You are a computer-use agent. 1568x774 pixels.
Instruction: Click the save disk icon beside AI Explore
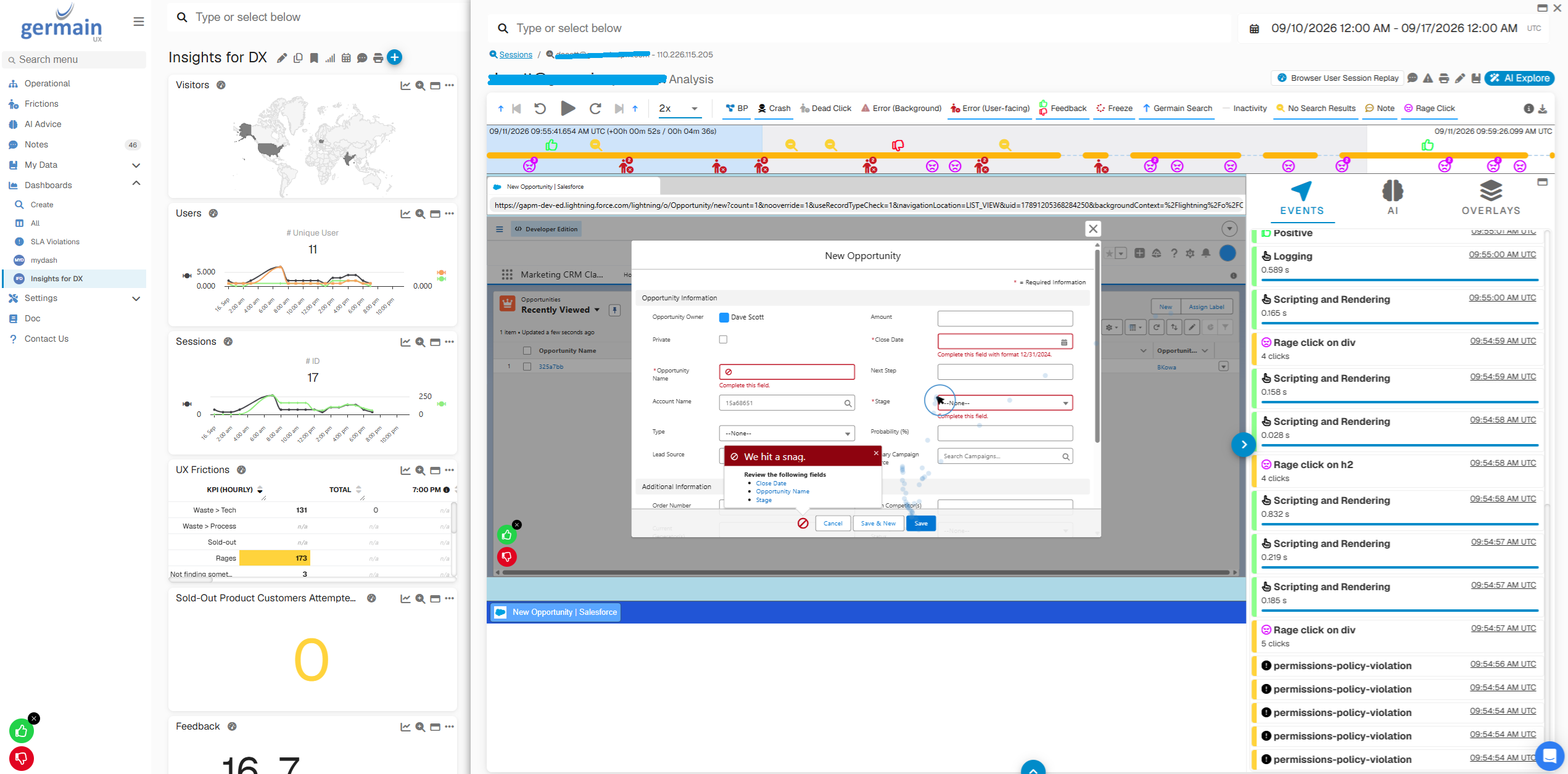1476,78
